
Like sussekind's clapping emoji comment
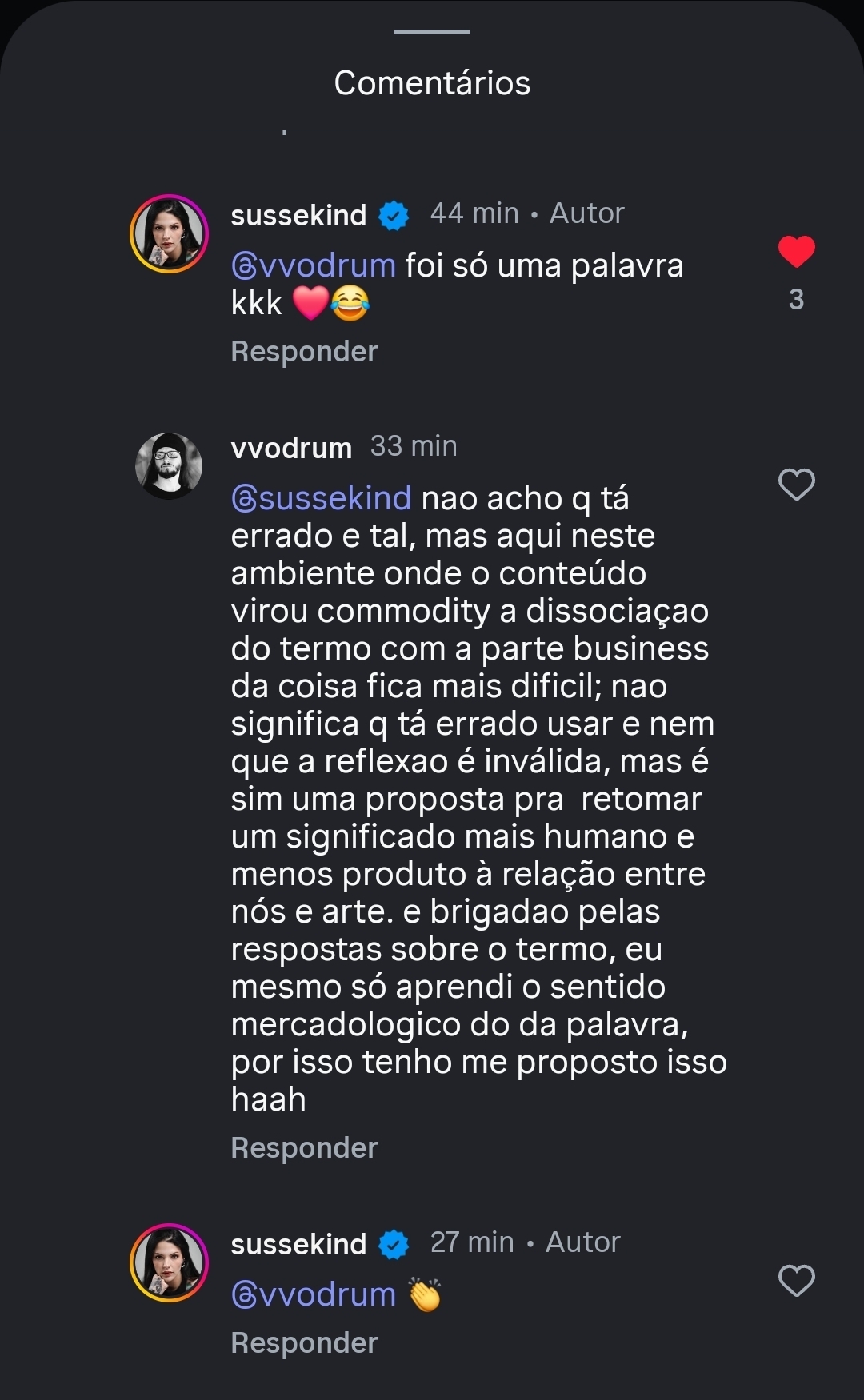[796, 1281]
